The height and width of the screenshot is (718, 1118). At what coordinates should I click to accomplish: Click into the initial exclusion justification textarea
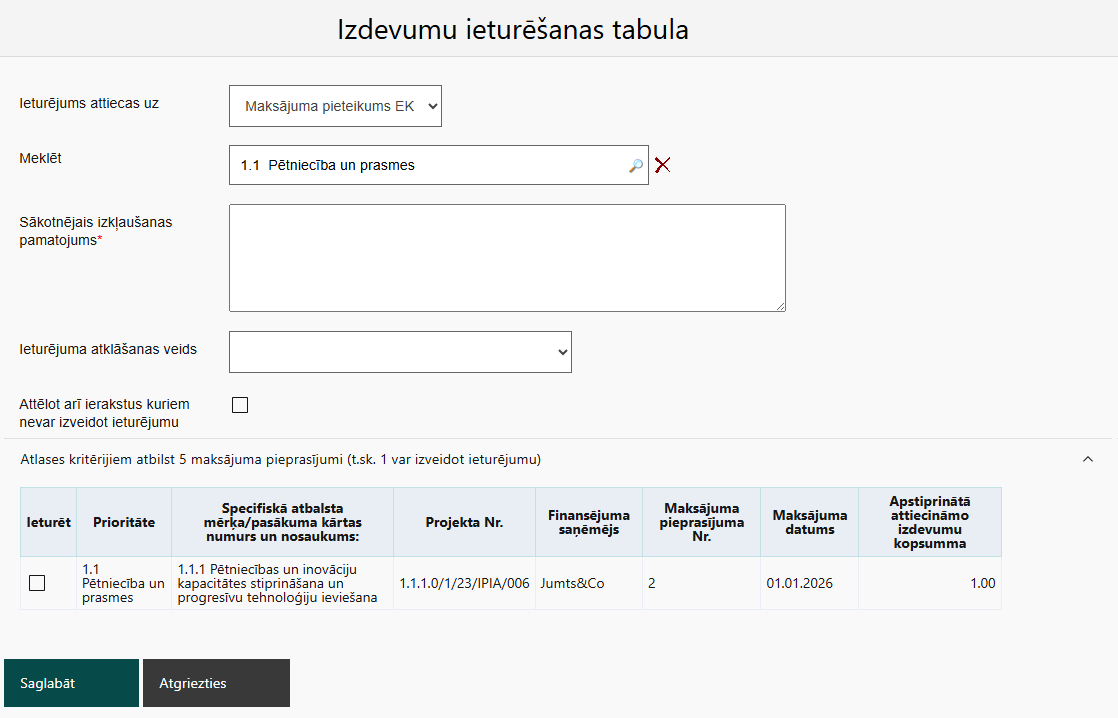[x=507, y=258]
